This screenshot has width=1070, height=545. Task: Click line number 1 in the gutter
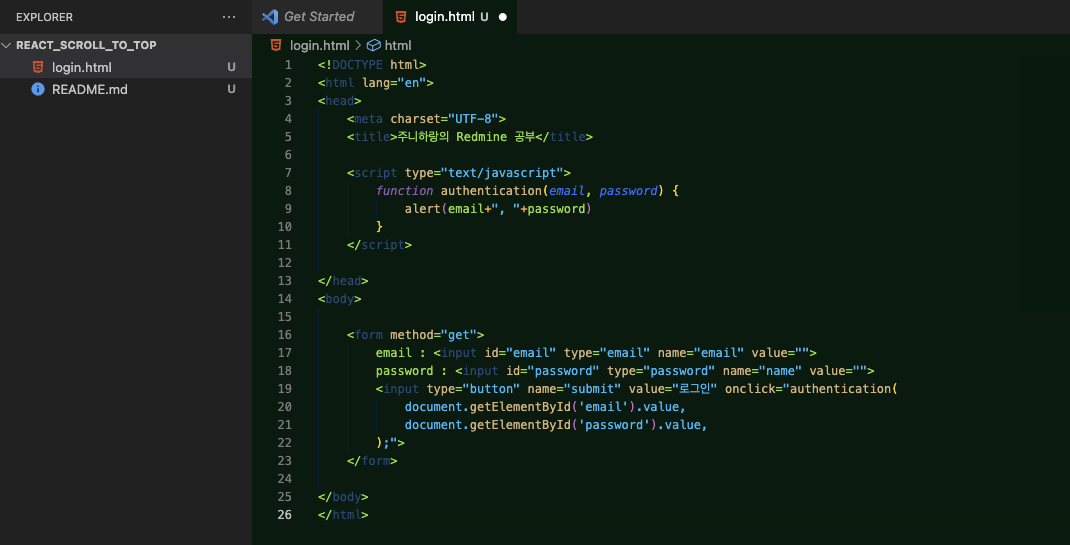coord(288,65)
